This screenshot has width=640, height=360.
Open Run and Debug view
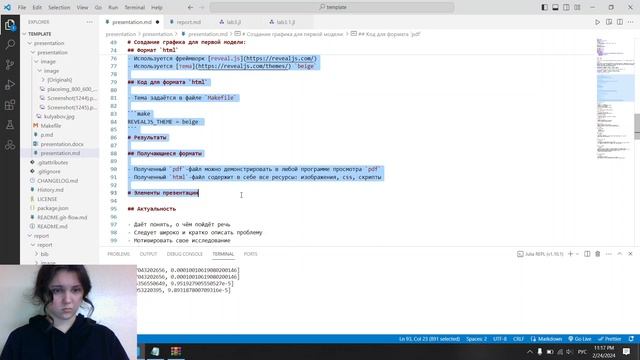[x=10, y=84]
